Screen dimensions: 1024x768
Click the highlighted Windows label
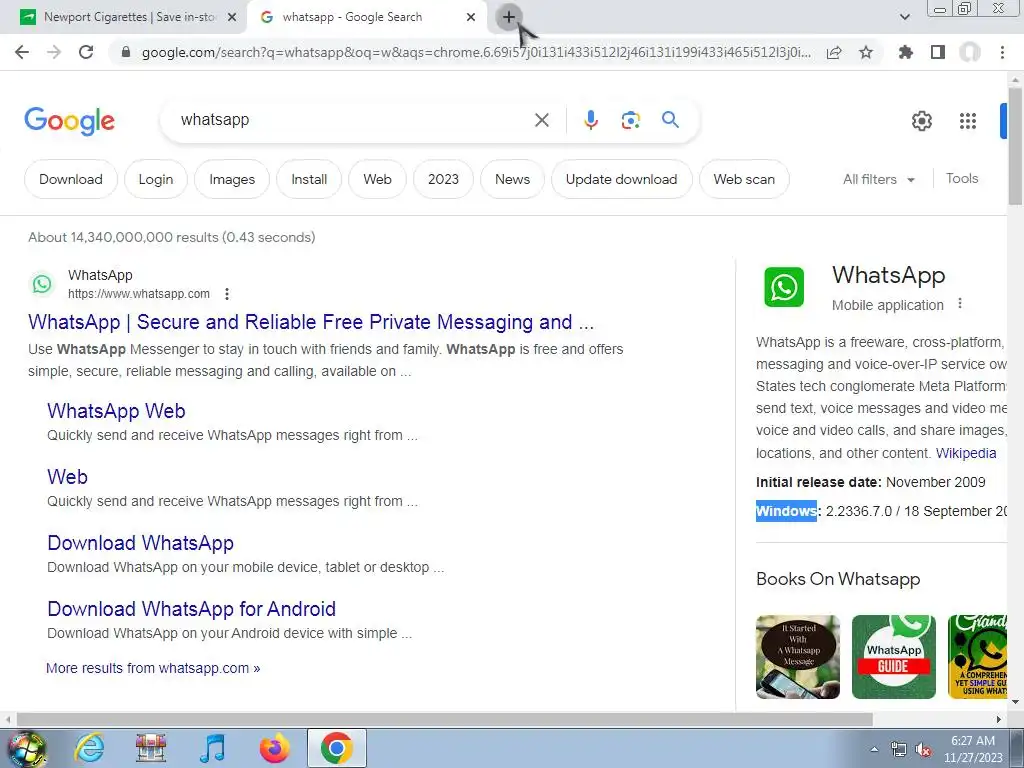786,511
